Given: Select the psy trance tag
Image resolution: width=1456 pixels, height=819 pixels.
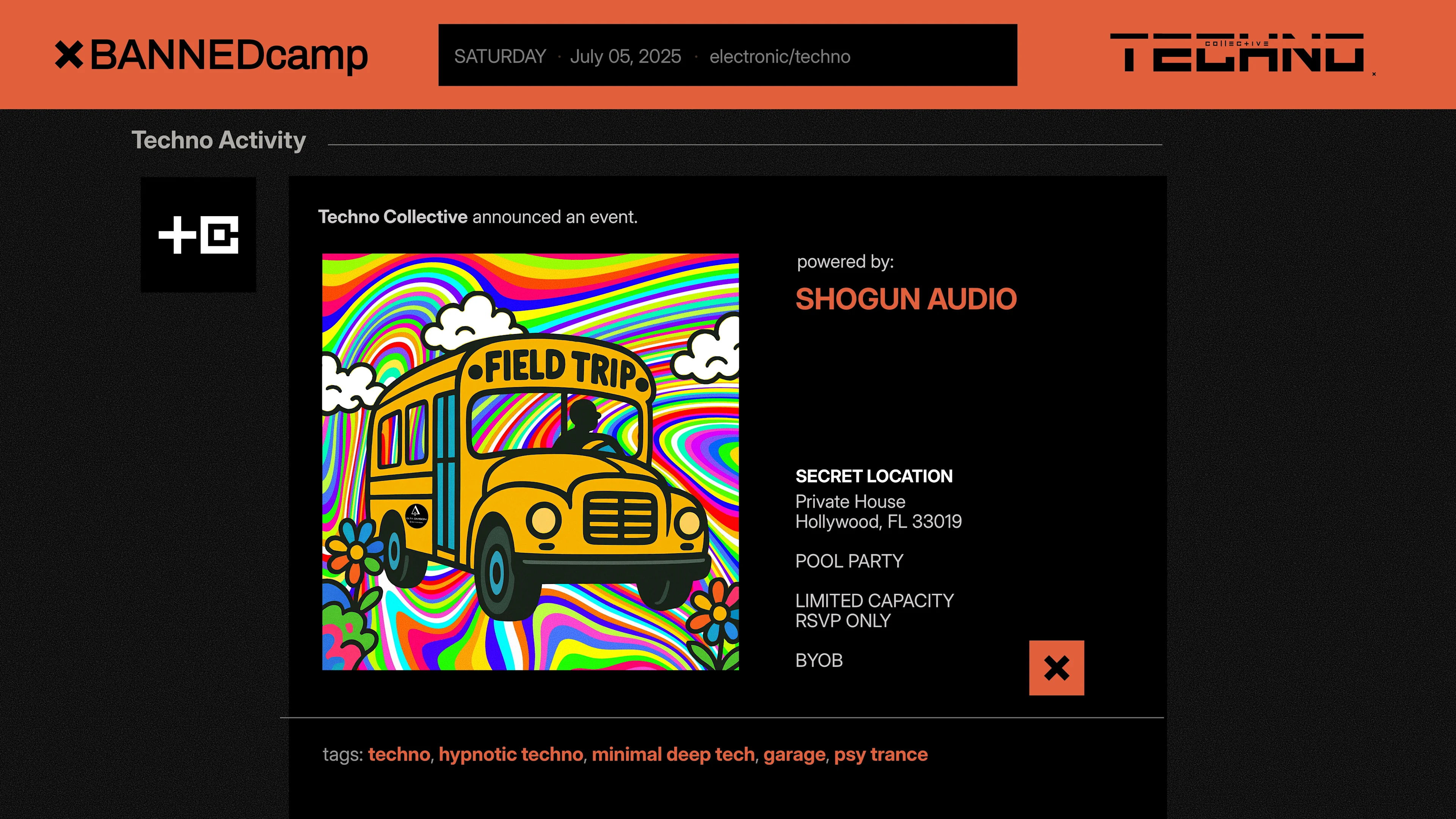Looking at the screenshot, I should coord(880,755).
